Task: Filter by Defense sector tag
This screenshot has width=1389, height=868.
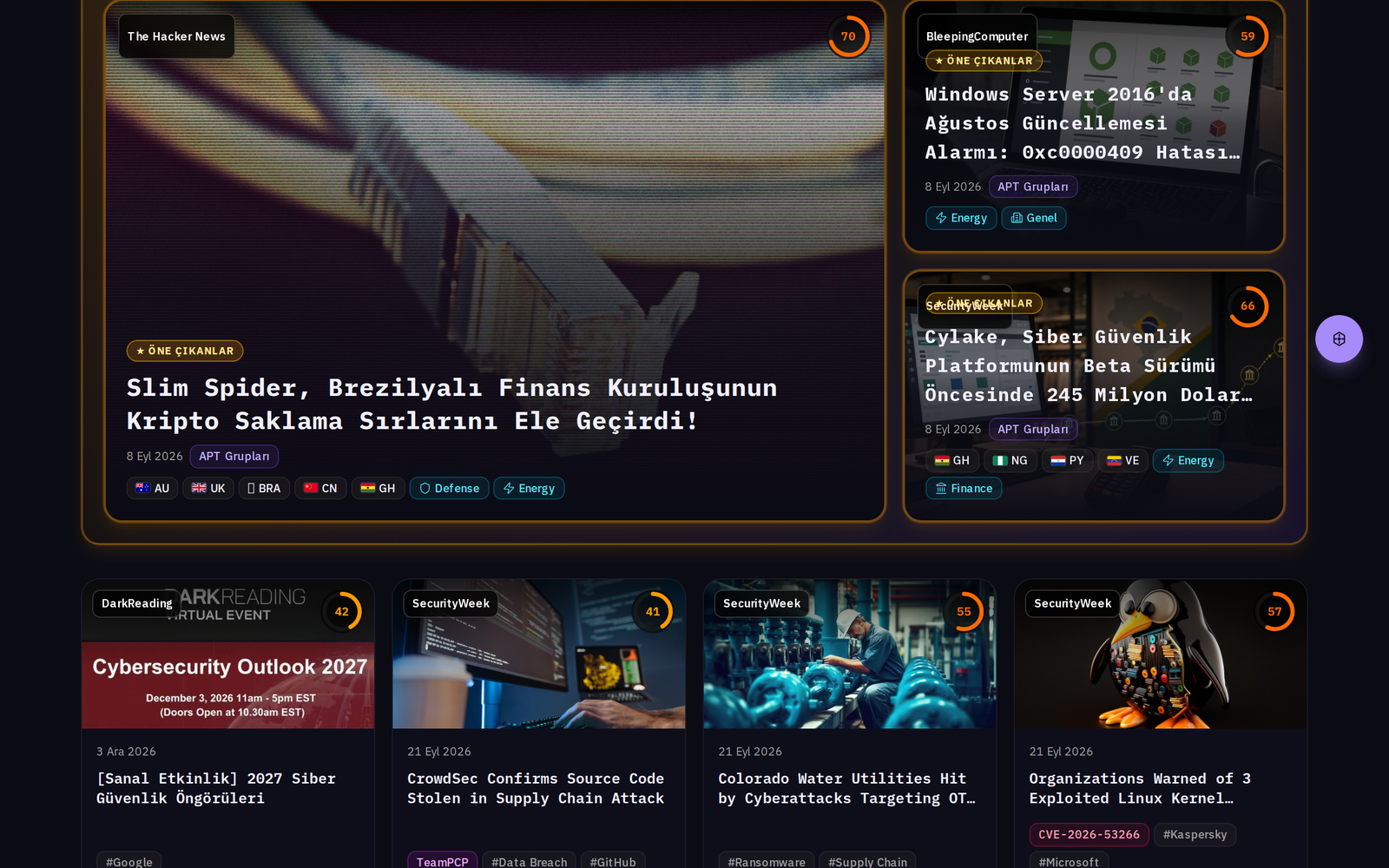Action: pos(449,489)
